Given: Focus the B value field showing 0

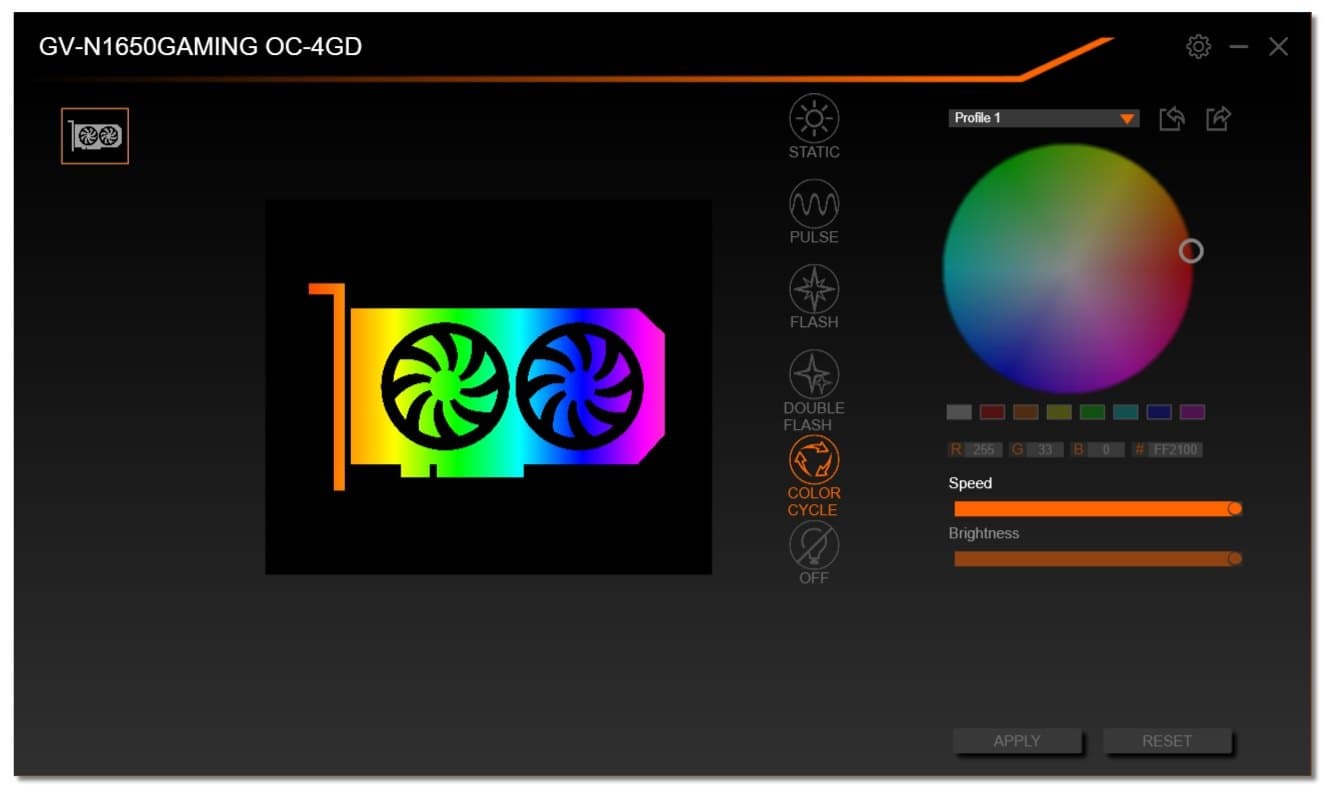Looking at the screenshot, I should click(1107, 450).
